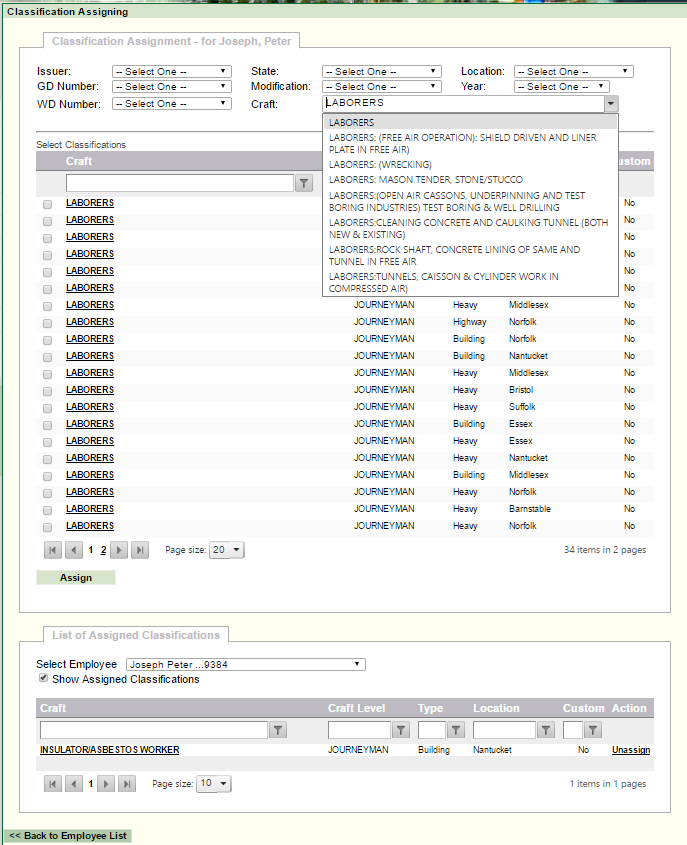Image resolution: width=687 pixels, height=845 pixels.
Task: Go back via Back to Employee List
Action: click(68, 836)
